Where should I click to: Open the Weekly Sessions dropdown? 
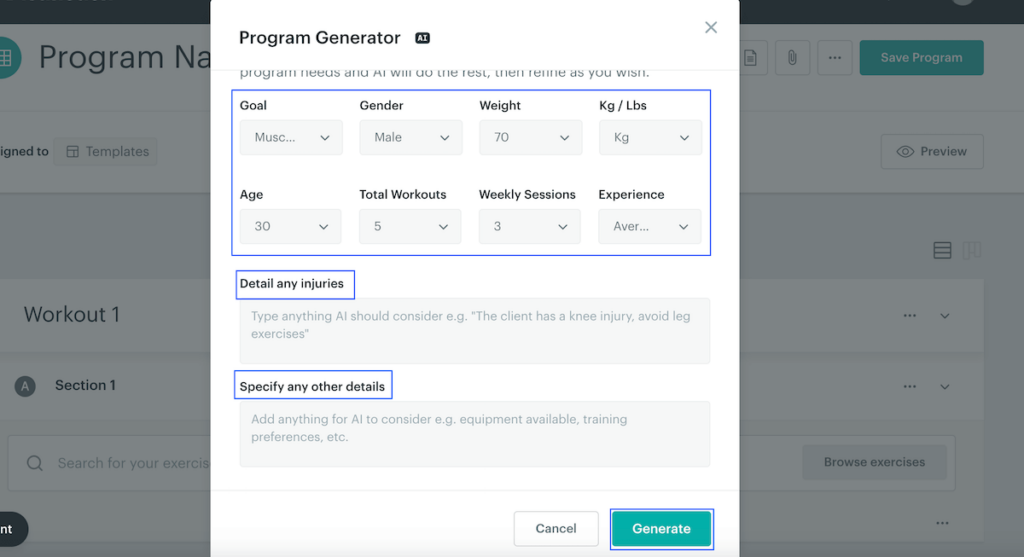click(x=530, y=227)
